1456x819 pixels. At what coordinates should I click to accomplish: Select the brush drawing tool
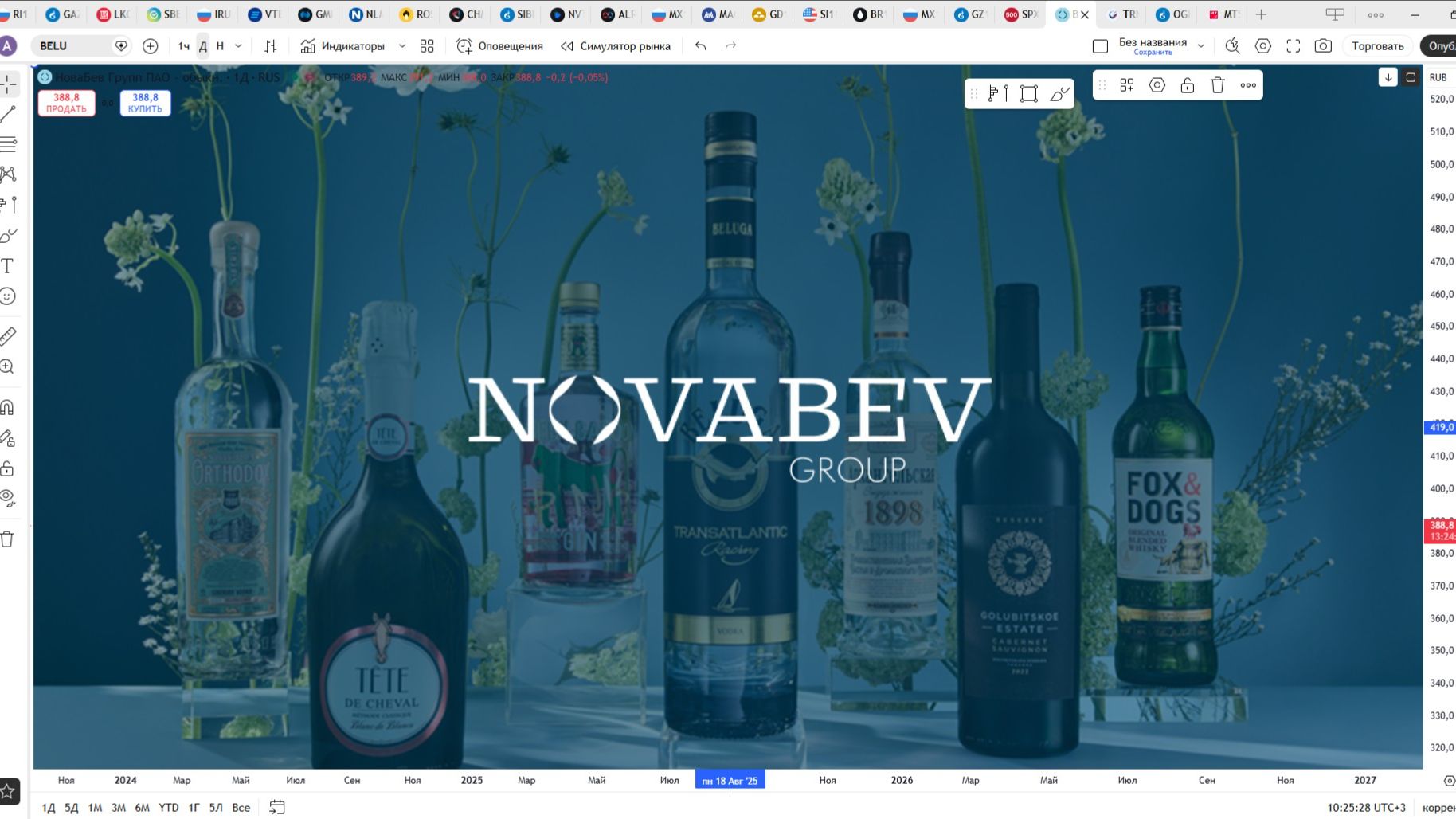[x=9, y=235]
